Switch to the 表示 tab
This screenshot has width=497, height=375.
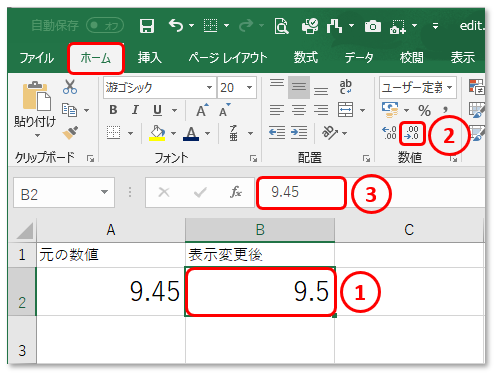(463, 58)
